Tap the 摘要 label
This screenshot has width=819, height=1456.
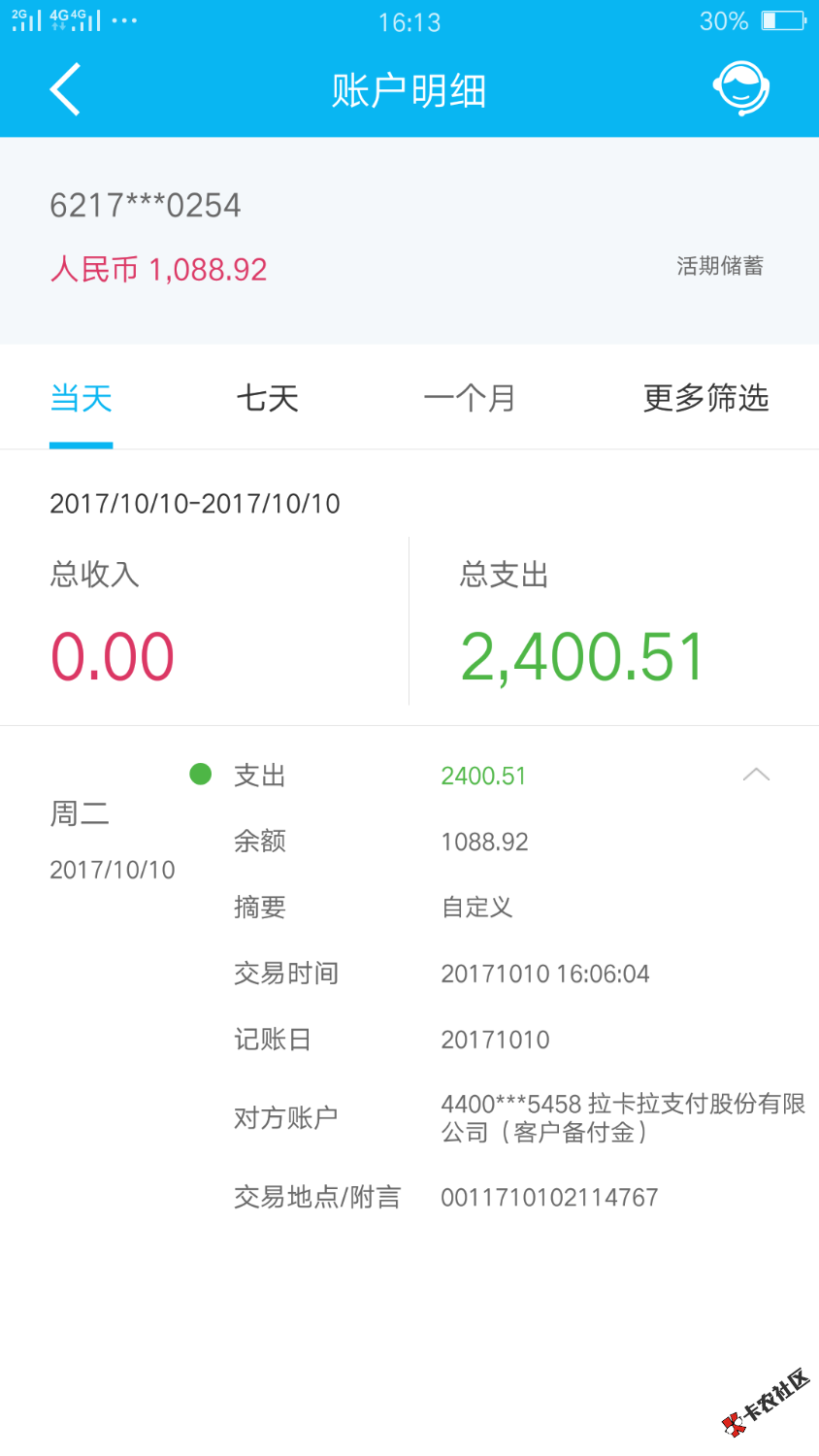coord(260,908)
